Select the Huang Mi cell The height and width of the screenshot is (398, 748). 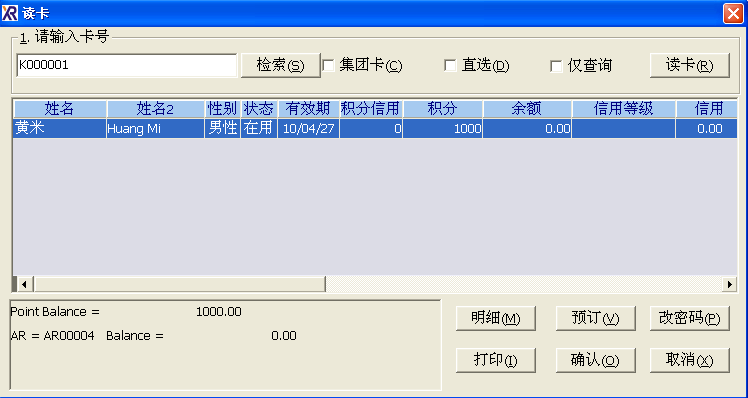(x=156, y=128)
